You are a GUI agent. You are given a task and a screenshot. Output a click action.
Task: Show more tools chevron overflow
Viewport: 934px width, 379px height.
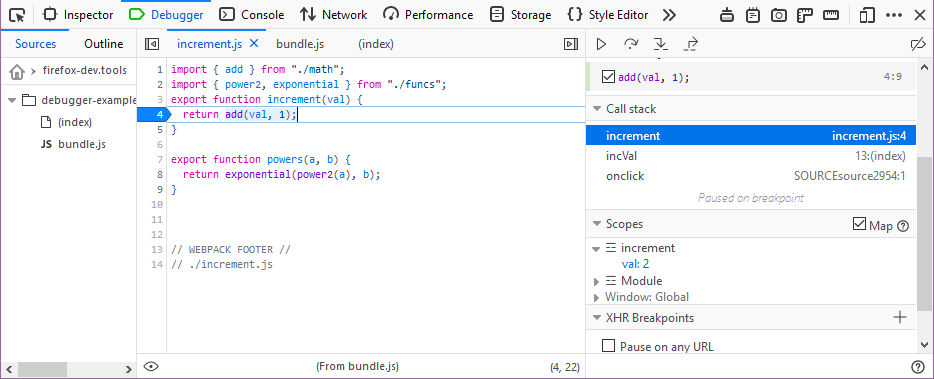click(670, 14)
